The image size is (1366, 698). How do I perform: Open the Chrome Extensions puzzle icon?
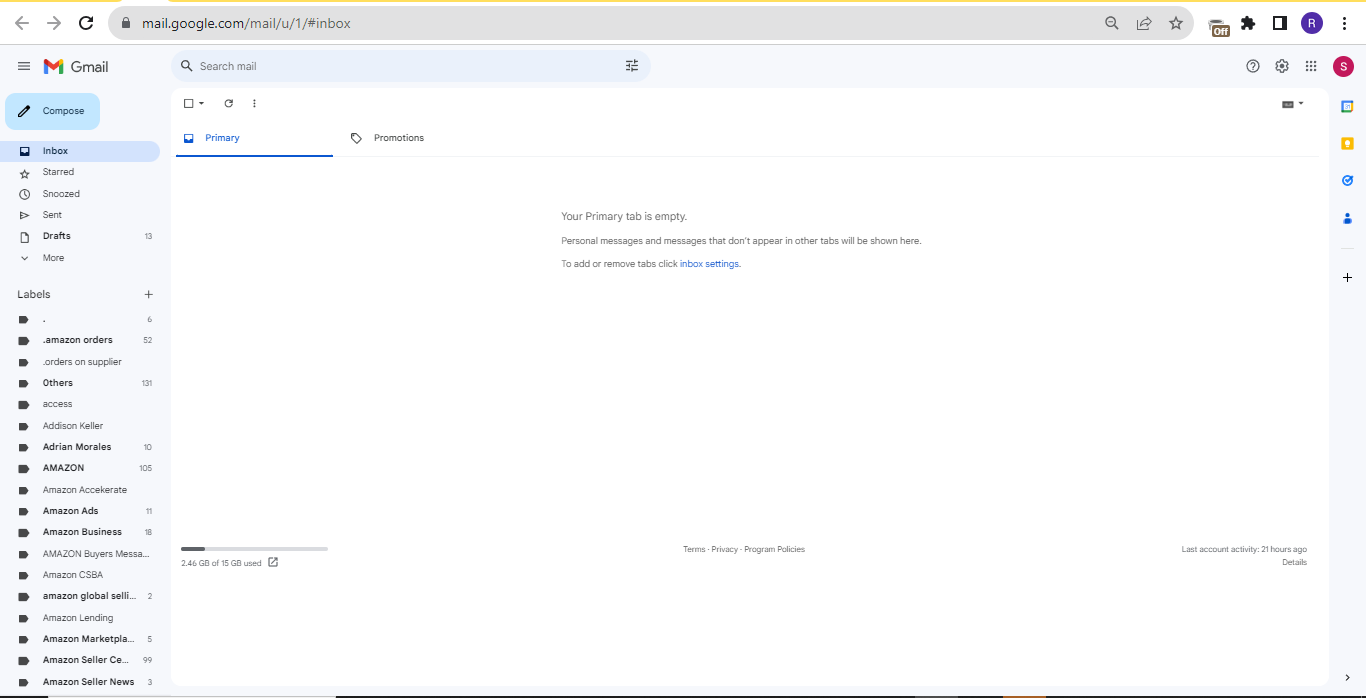(x=1248, y=23)
